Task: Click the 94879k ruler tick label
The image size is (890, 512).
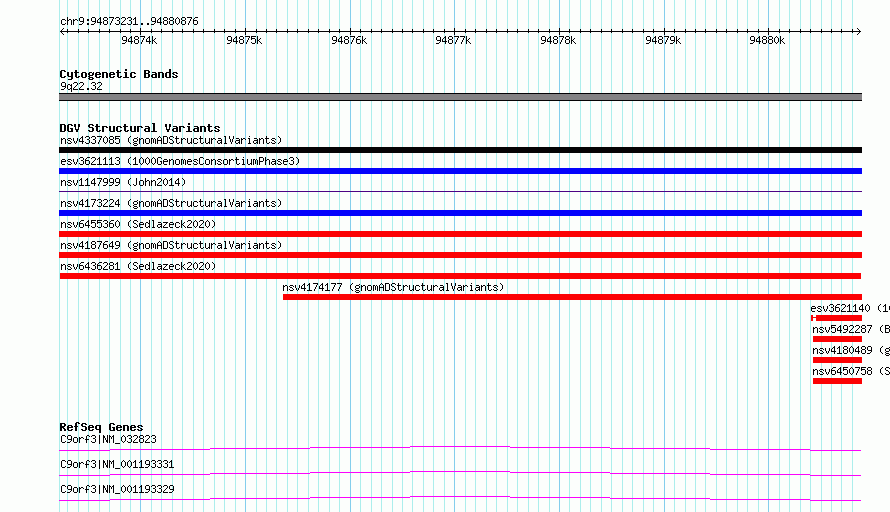Action: click(x=663, y=40)
